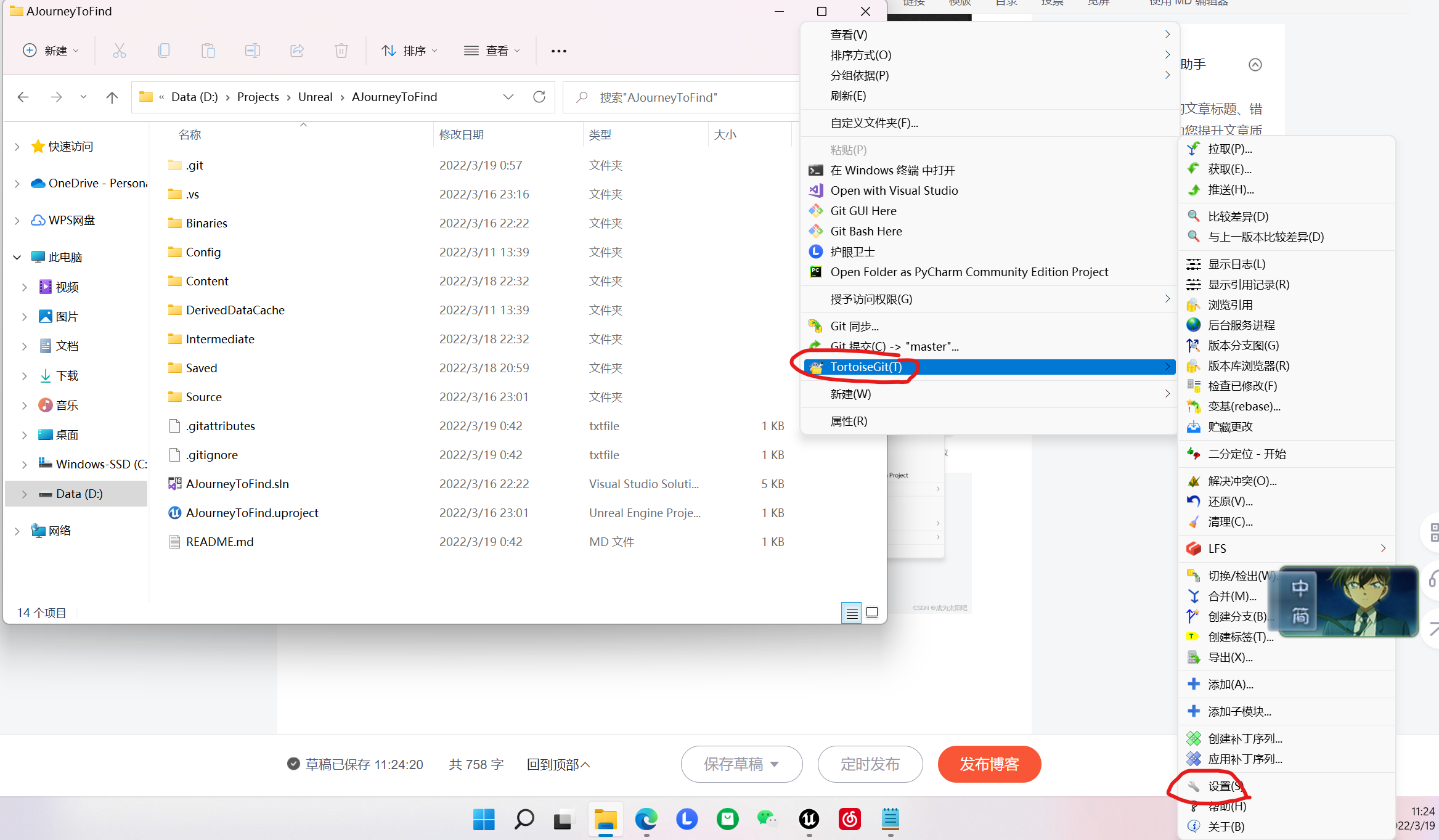Viewport: 1439px width, 840px height.
Task: Push commits using 推送(H) option
Action: [1229, 189]
